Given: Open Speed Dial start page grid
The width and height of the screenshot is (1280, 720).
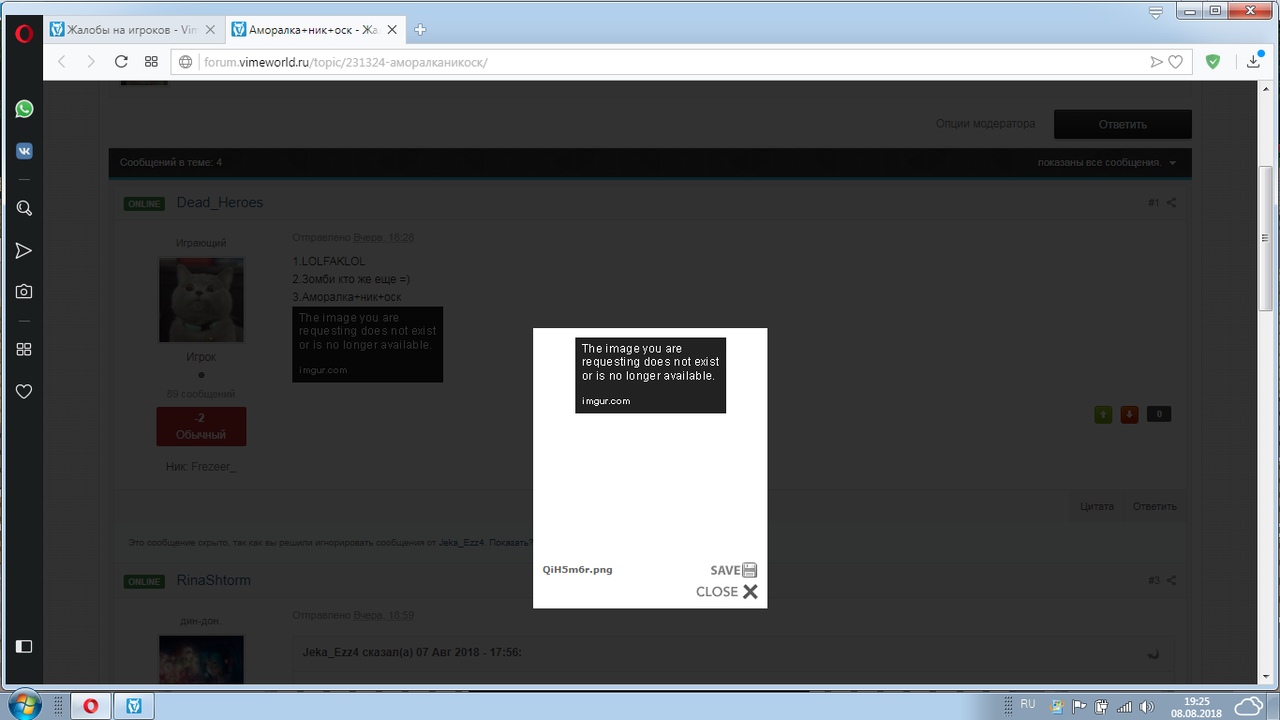Looking at the screenshot, I should point(151,62).
